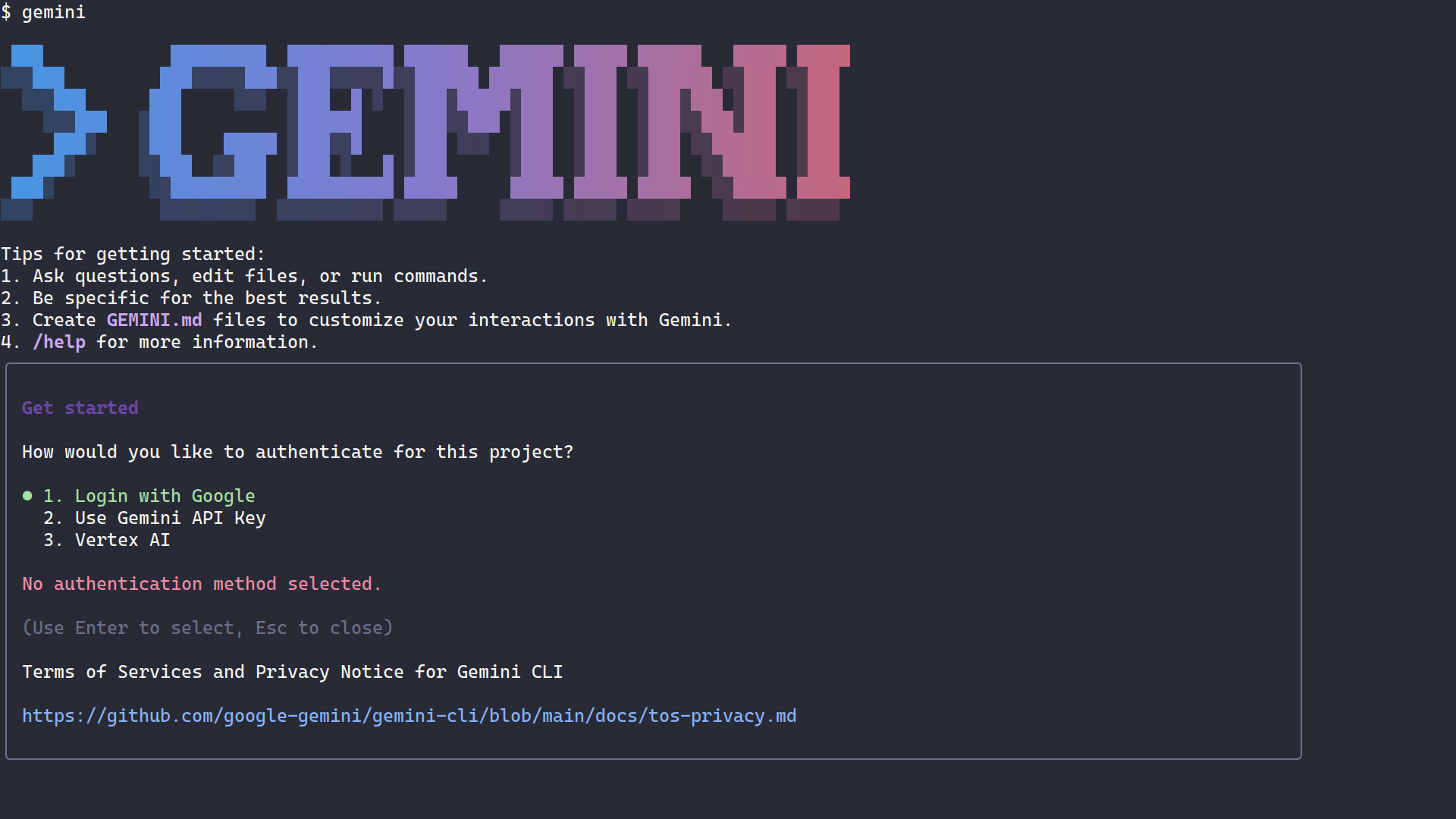Viewport: 1456px width, 819px height.
Task: Expand the Get started section header
Action: [x=80, y=408]
